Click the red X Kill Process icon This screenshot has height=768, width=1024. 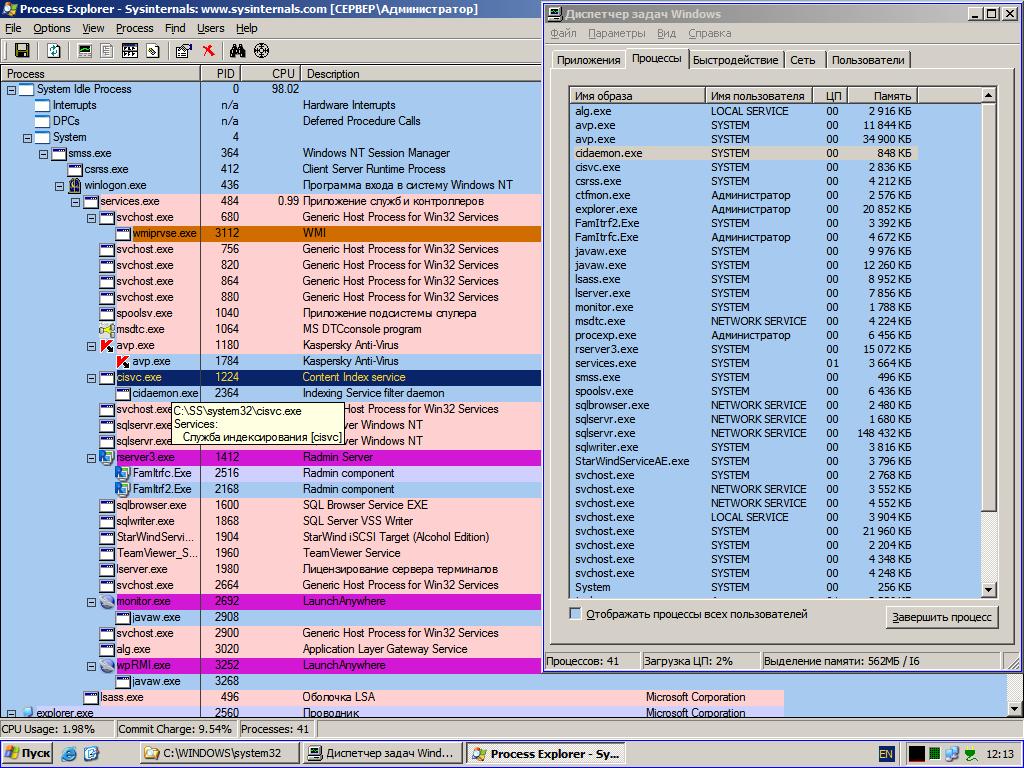click(208, 51)
